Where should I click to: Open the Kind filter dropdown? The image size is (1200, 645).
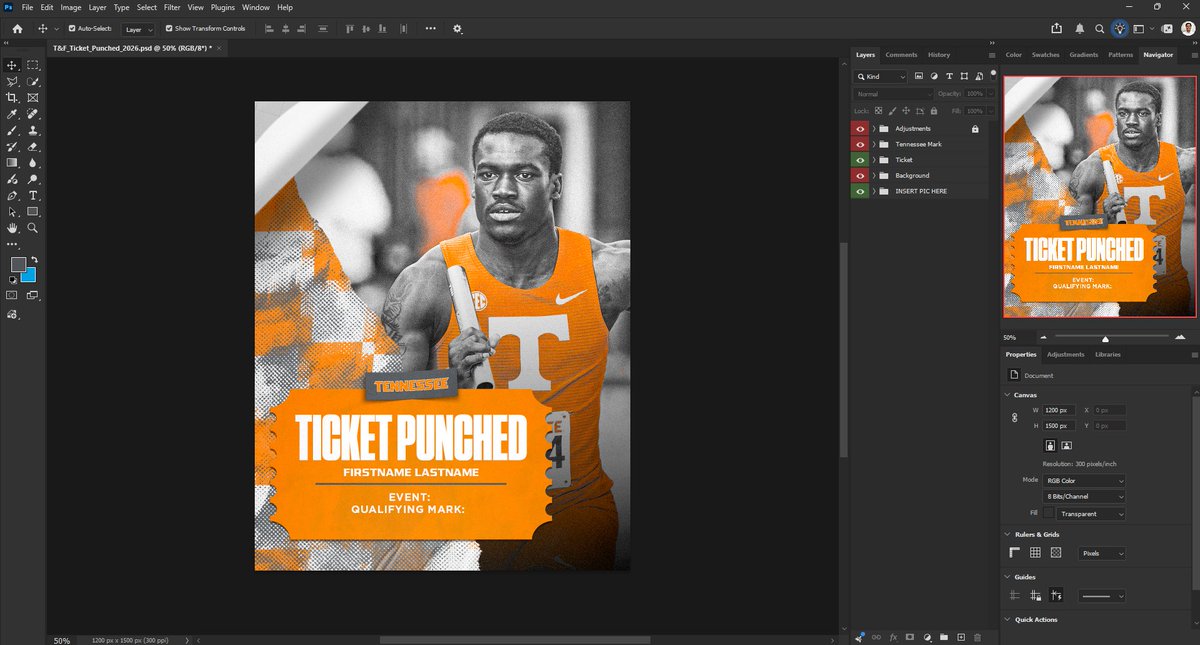(881, 76)
